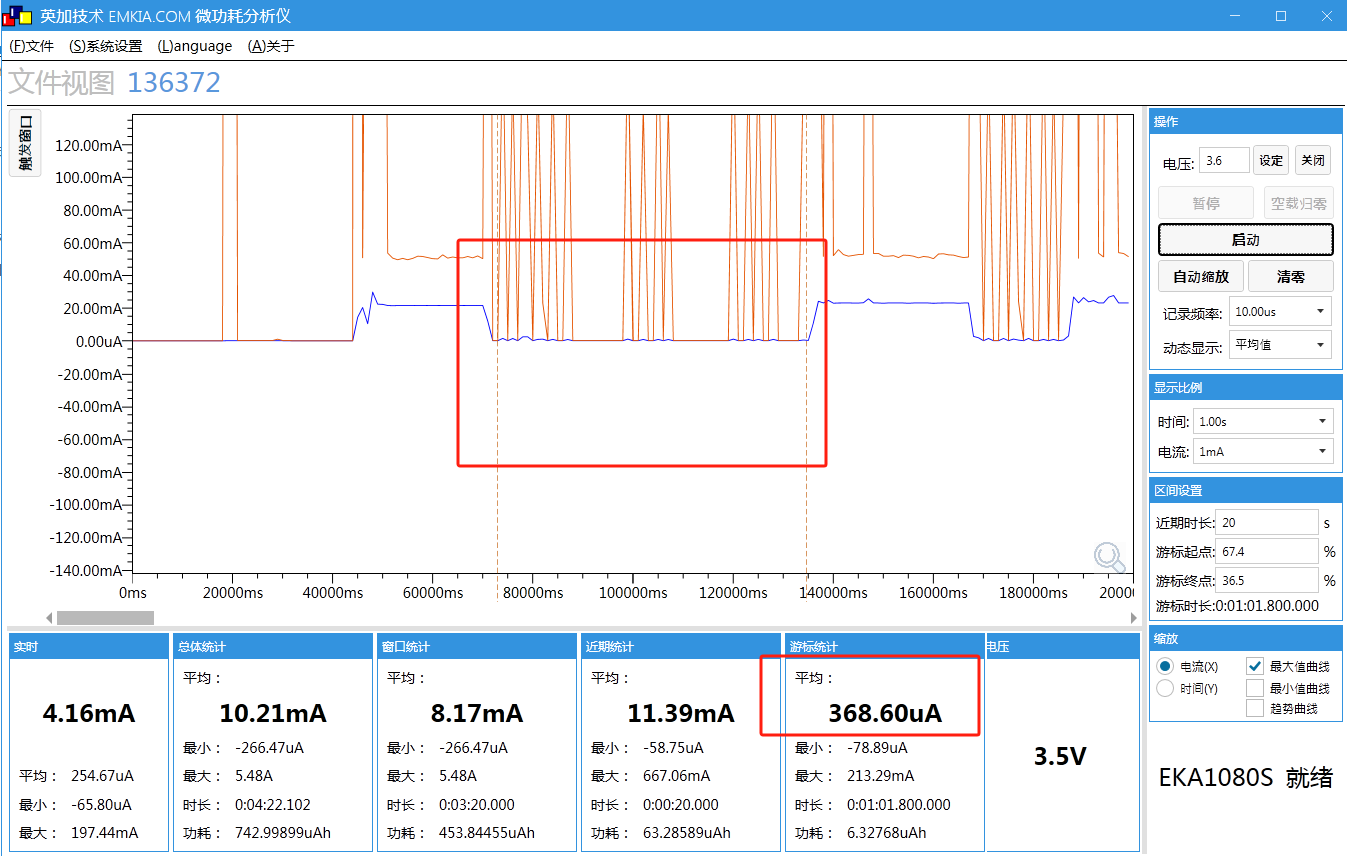
Task: Click the 游标统计 average value 368.60uA
Action: 885,713
